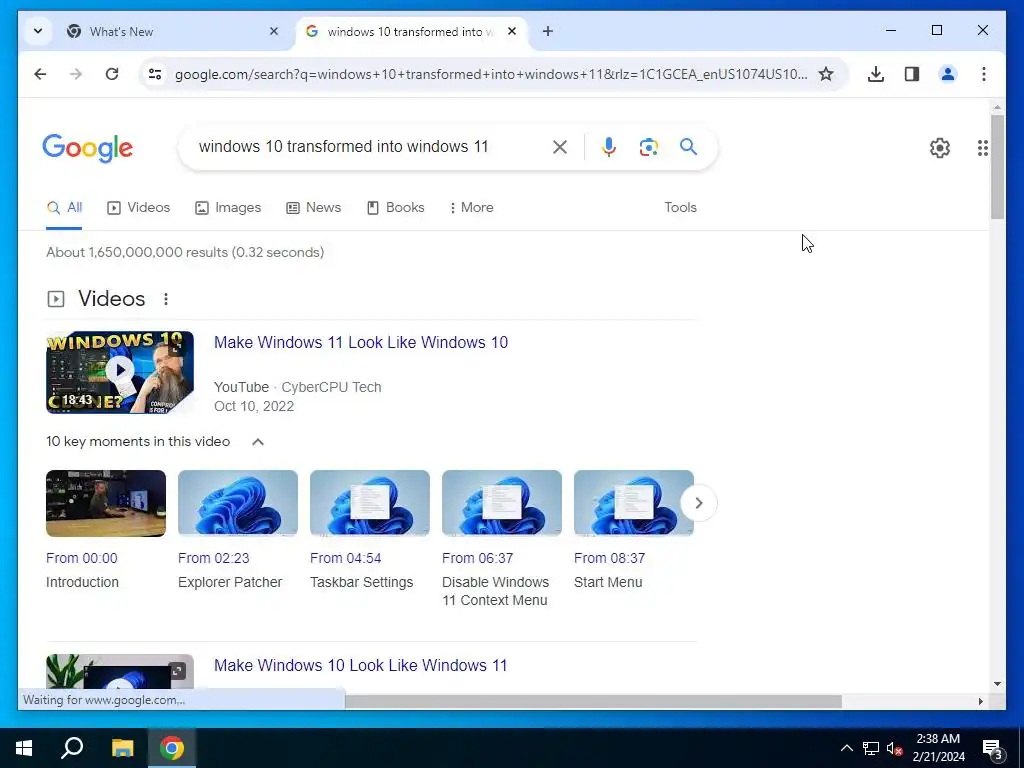Select the All results tab

click(x=64, y=207)
